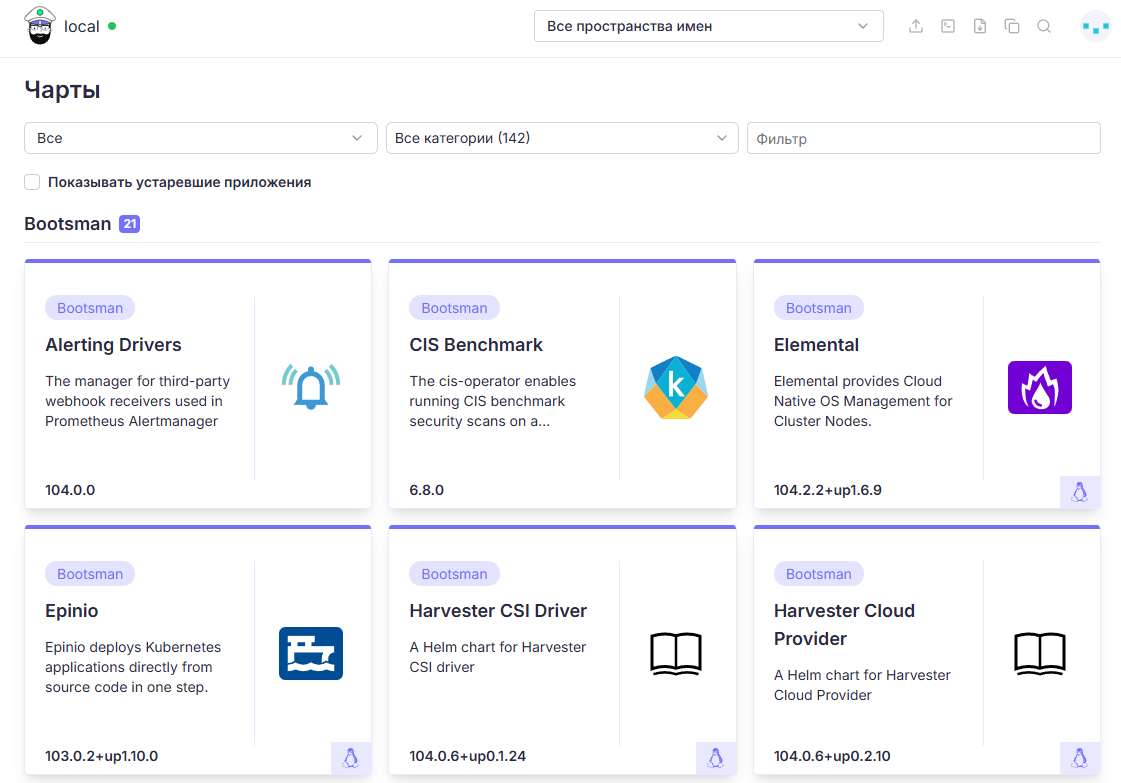The height and width of the screenshot is (783, 1121).
Task: Click the Linux penguin on Harvester CSI Driver
Action: (x=716, y=758)
